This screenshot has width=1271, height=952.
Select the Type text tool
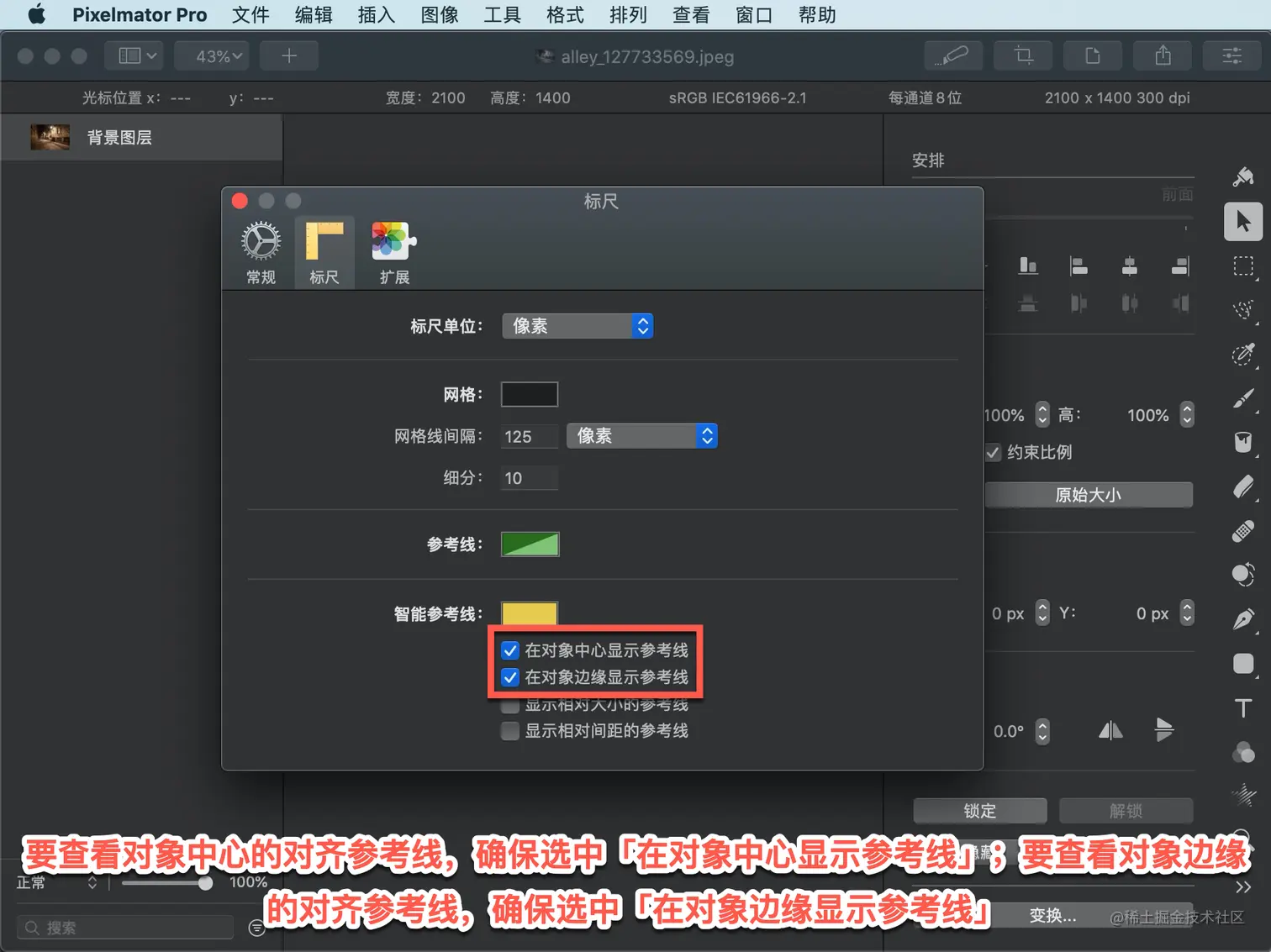click(x=1243, y=708)
